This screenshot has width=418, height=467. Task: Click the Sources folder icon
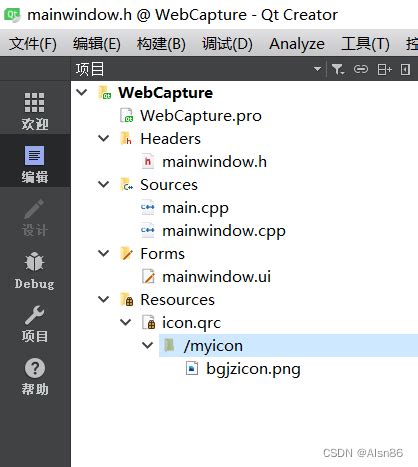(x=127, y=184)
